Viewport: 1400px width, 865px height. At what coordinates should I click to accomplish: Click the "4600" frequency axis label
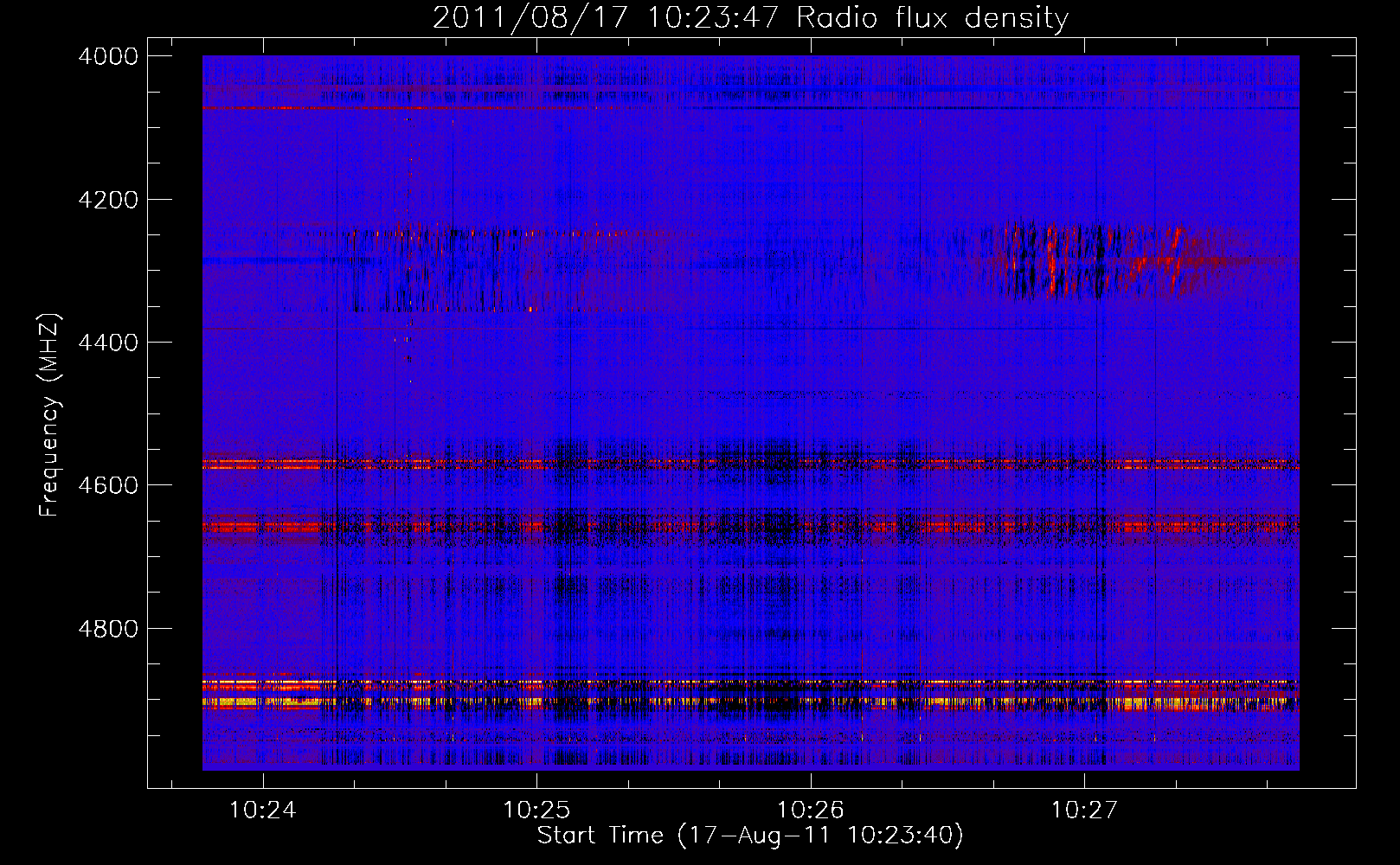[x=108, y=485]
